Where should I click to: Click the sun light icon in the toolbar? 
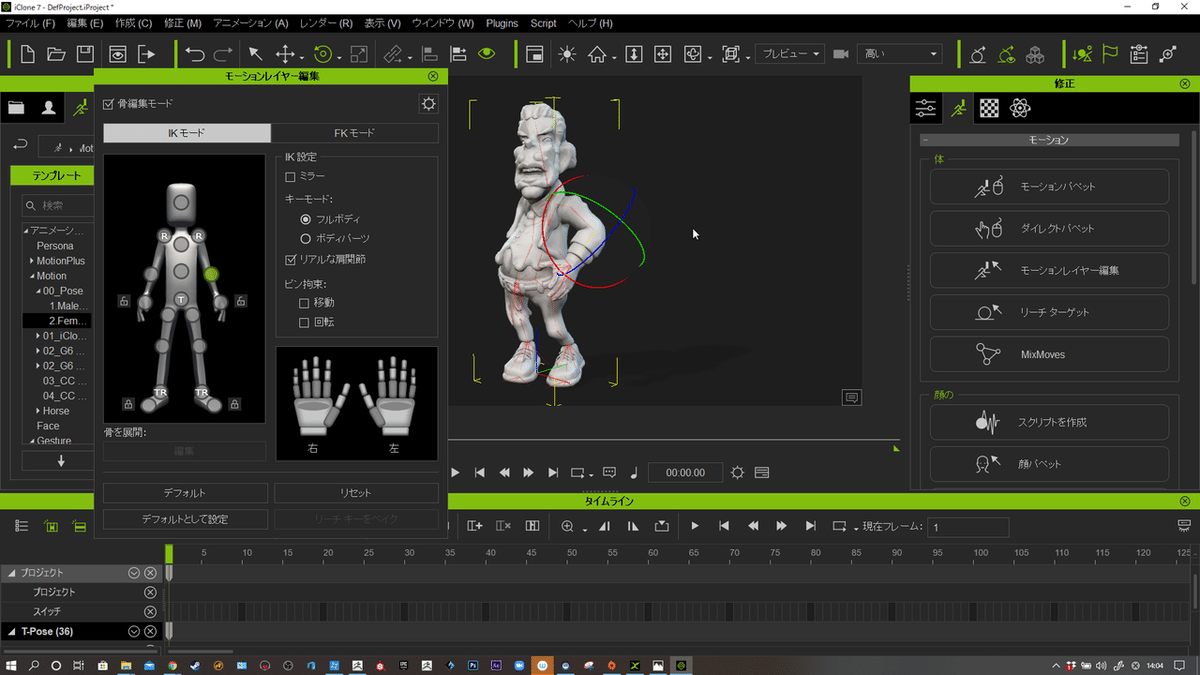point(567,54)
